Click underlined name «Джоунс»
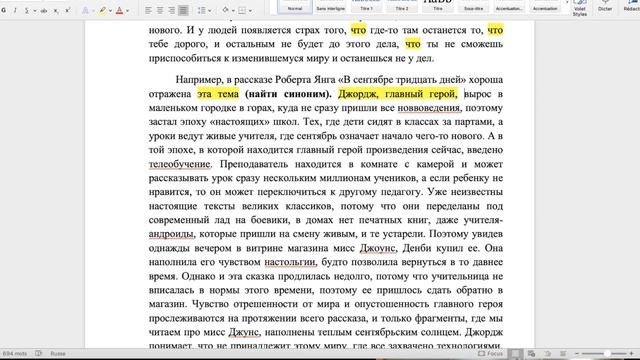The image size is (640, 360). coord(378,248)
